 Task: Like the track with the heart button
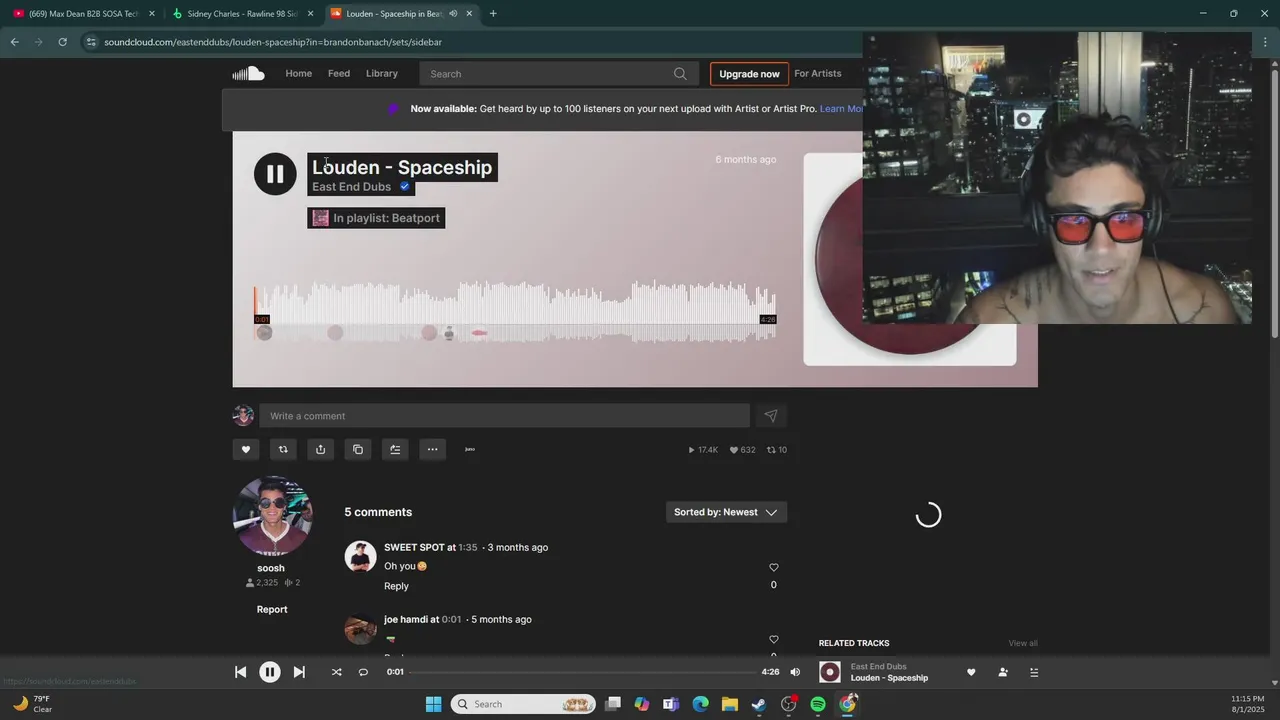pyautogui.click(x=246, y=449)
